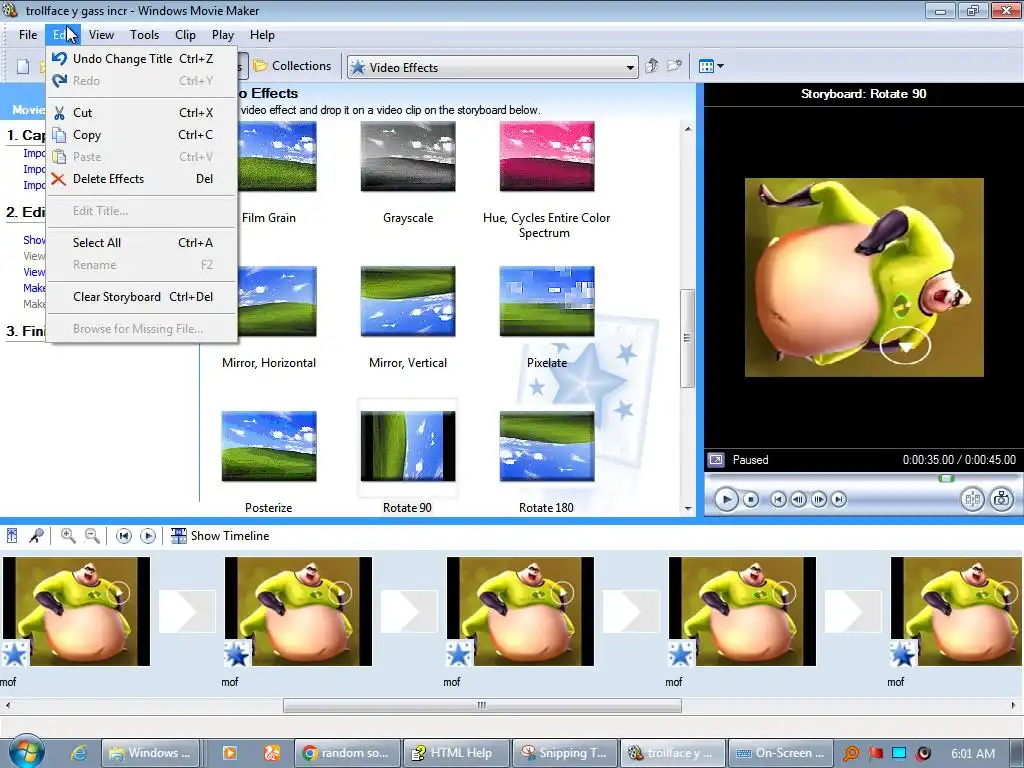
Task: Open the Views dropdown button
Action: click(711, 66)
